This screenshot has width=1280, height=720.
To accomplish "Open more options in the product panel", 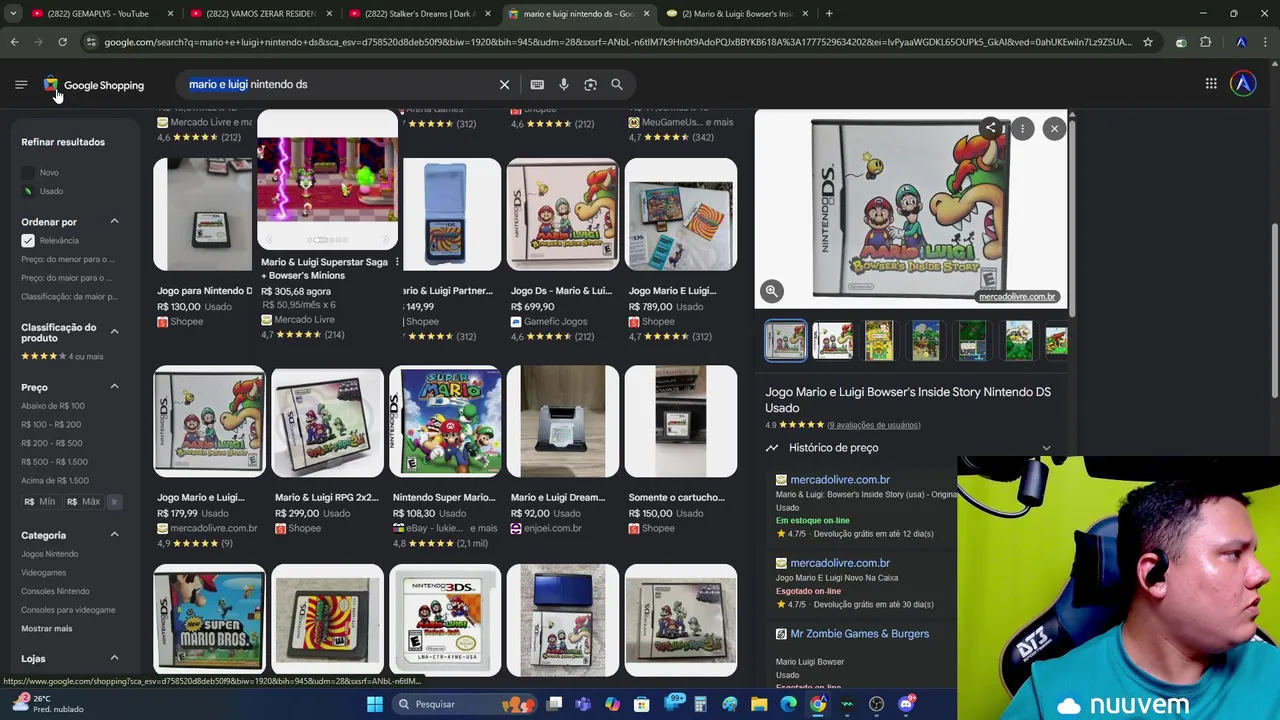I will (x=1022, y=128).
